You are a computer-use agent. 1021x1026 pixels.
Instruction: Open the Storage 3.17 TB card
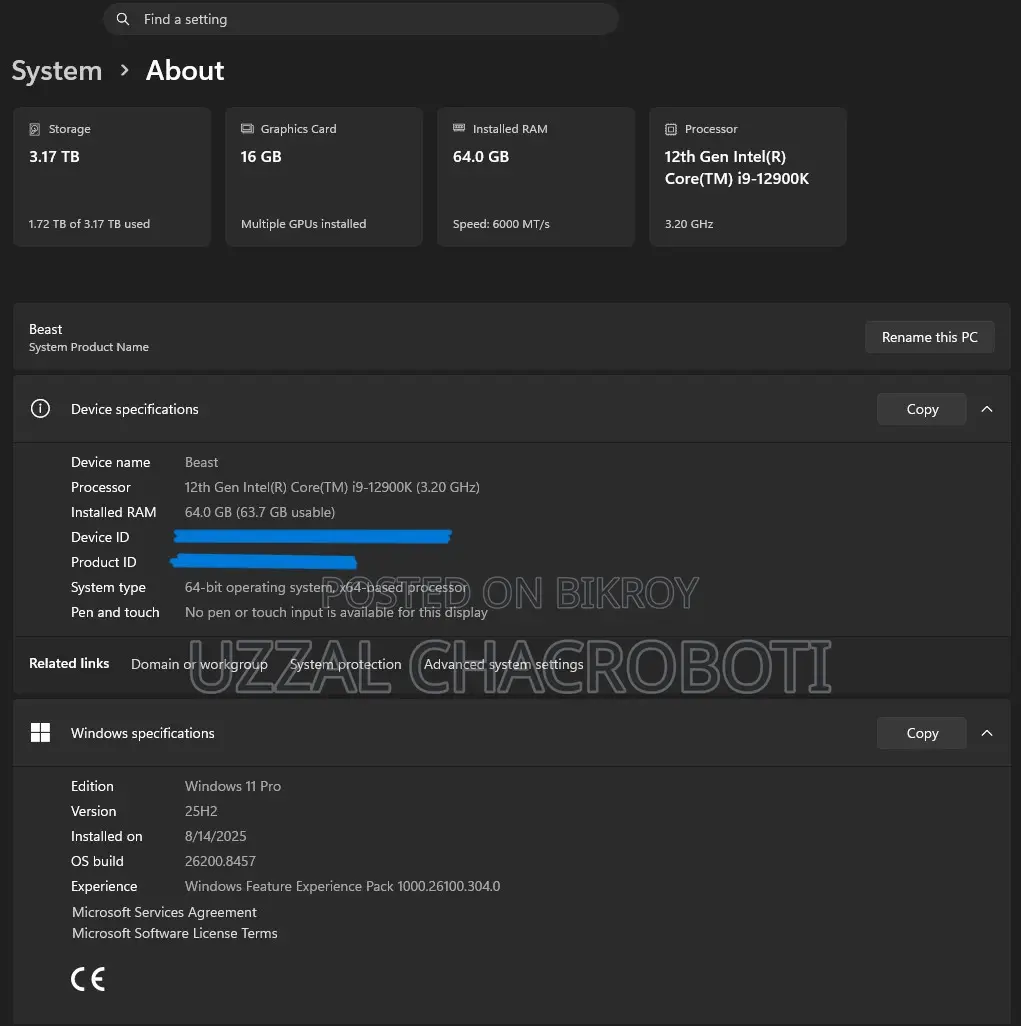point(112,177)
